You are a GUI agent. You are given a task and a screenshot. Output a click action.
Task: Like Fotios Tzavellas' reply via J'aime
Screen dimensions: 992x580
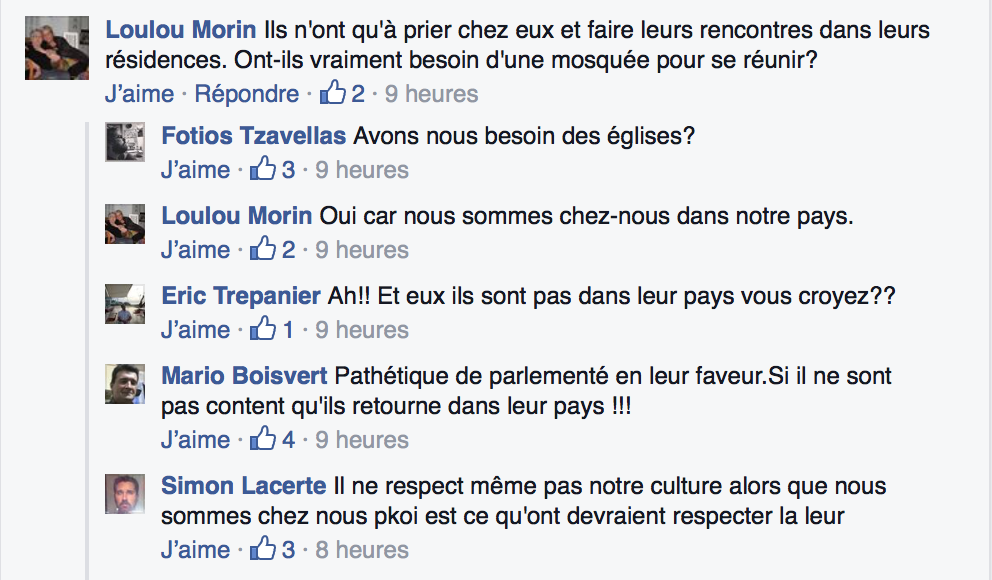[195, 170]
